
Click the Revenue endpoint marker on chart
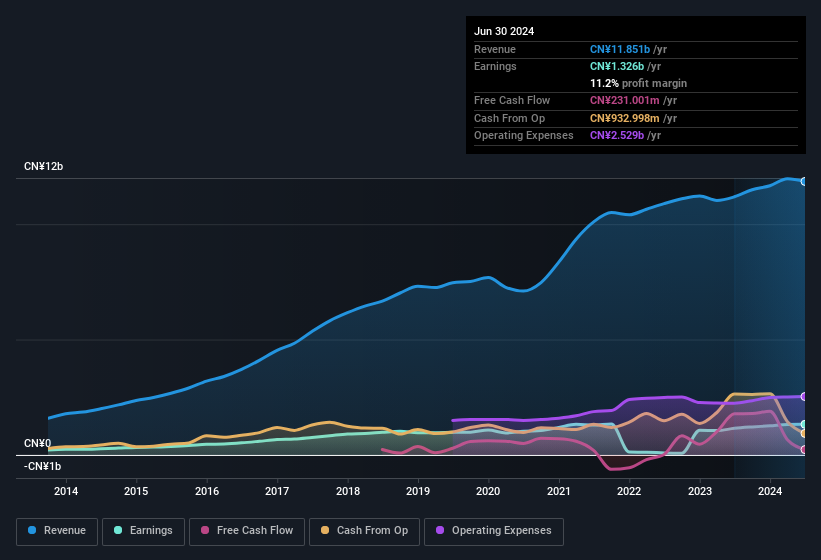pos(804,182)
